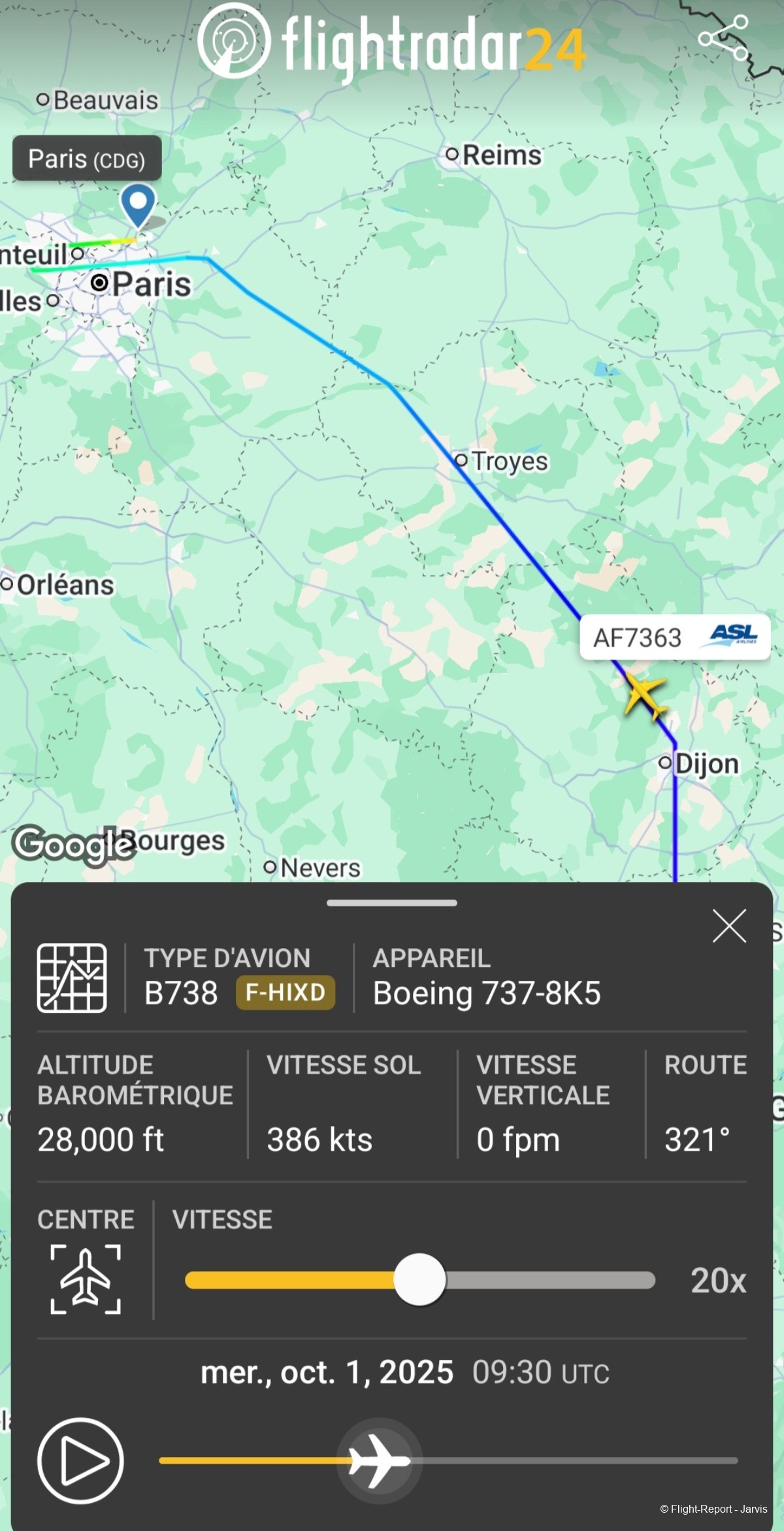Click the airplane timeline scrubber handle
The height and width of the screenshot is (1531, 784).
pyautogui.click(x=379, y=1460)
